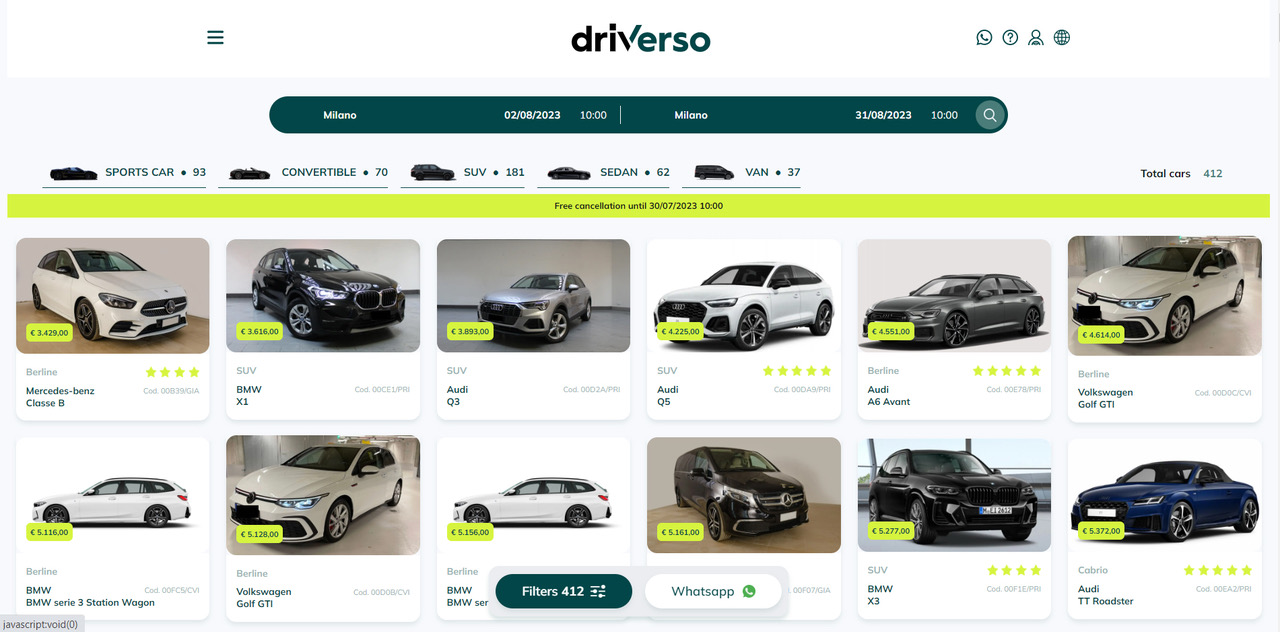Viewport: 1280px width, 632px height.
Task: Change pickup date 02/08/2023
Action: pos(532,115)
